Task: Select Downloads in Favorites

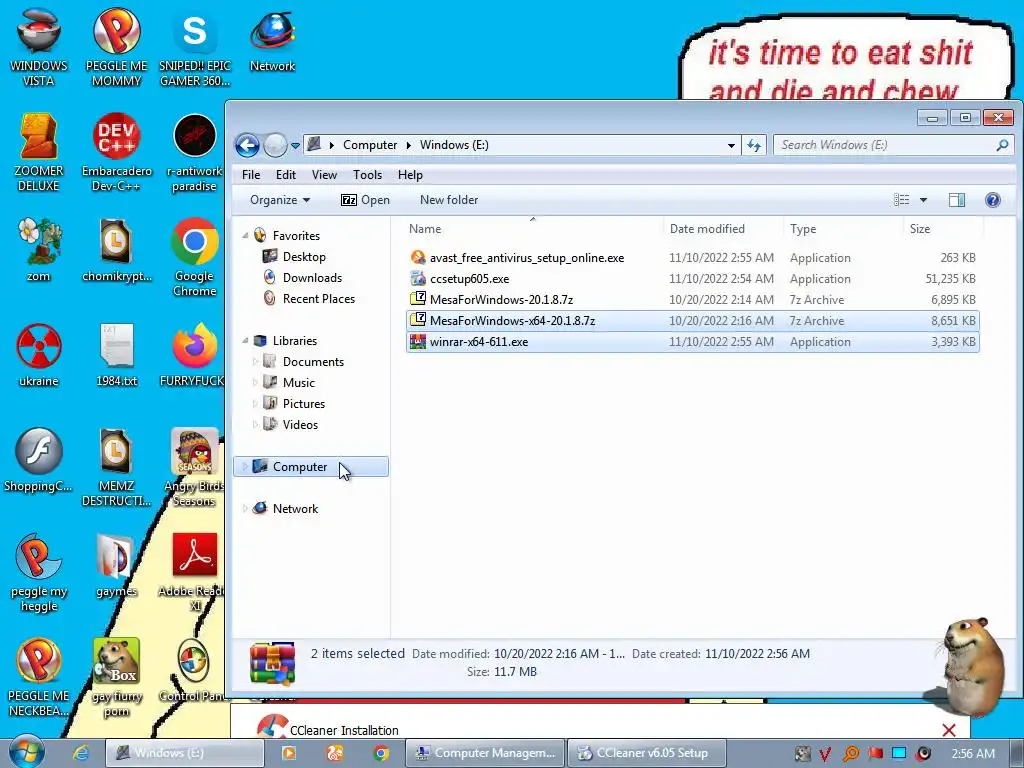Action: coord(312,278)
